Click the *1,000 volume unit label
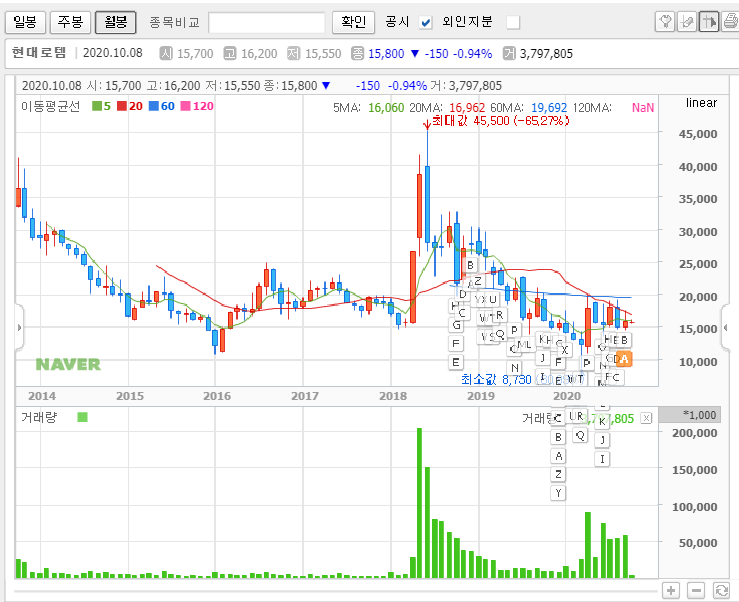Viewport: 739px width, 602px height. 700,415
